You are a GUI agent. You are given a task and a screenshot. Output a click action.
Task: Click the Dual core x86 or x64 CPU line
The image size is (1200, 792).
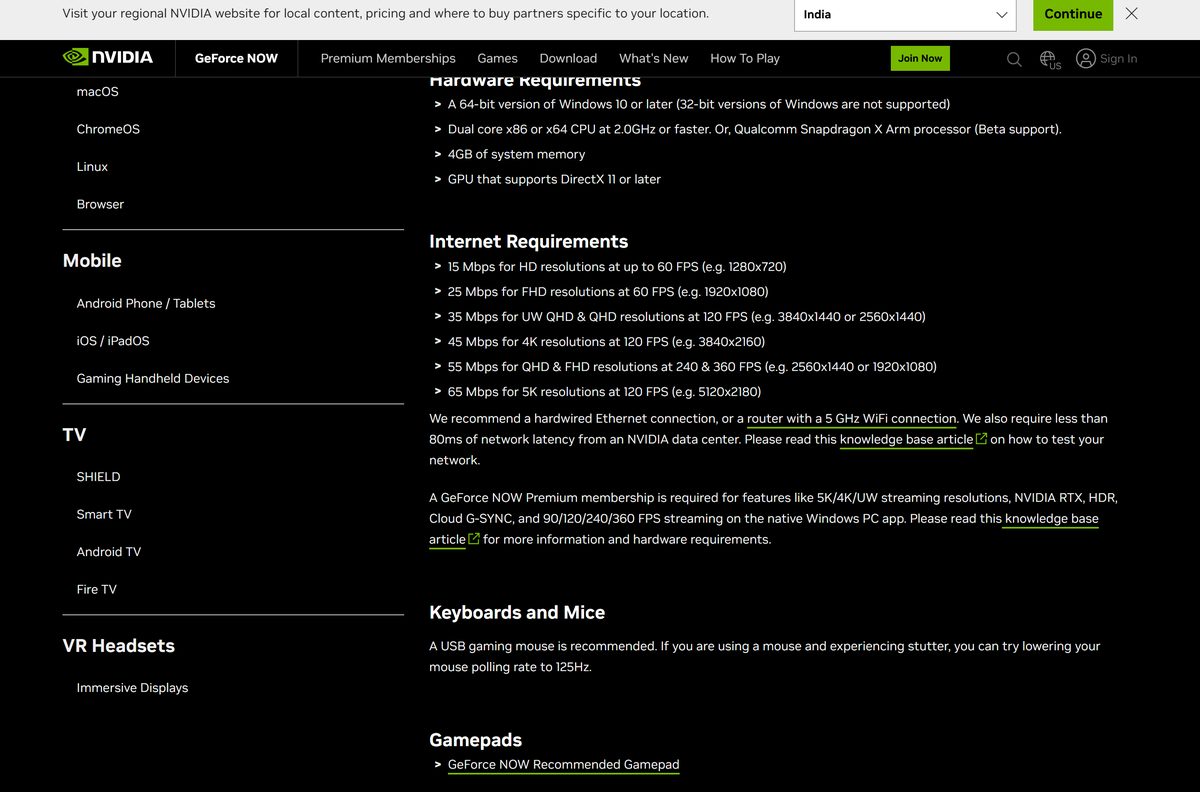point(755,129)
